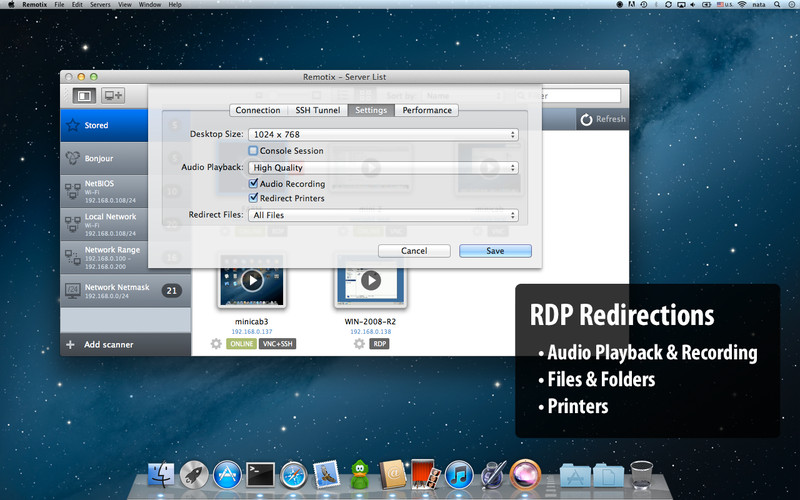This screenshot has width=800, height=500.
Task: Click the Add scanner label
Action: 109,345
